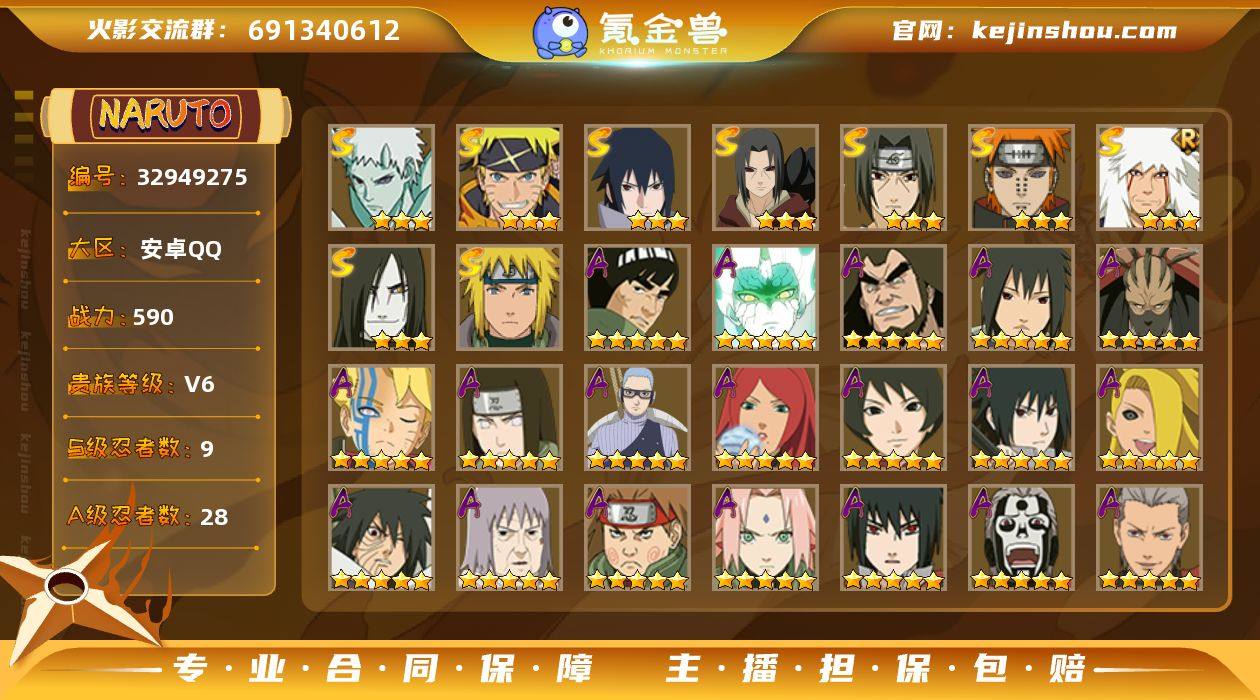Open the Might Guy green suit portrait

[x=637, y=297]
